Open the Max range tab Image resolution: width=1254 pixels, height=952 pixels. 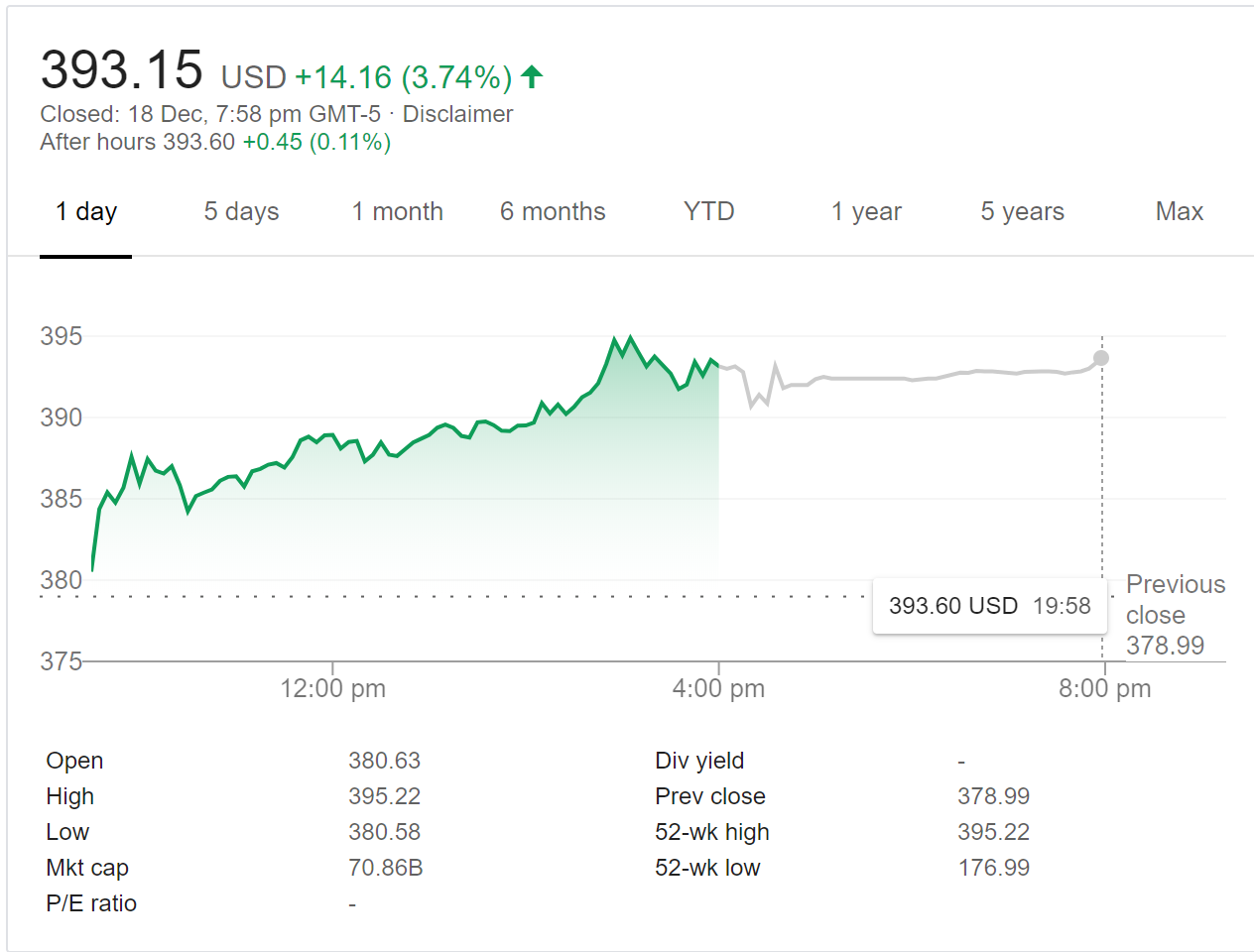(x=1179, y=211)
